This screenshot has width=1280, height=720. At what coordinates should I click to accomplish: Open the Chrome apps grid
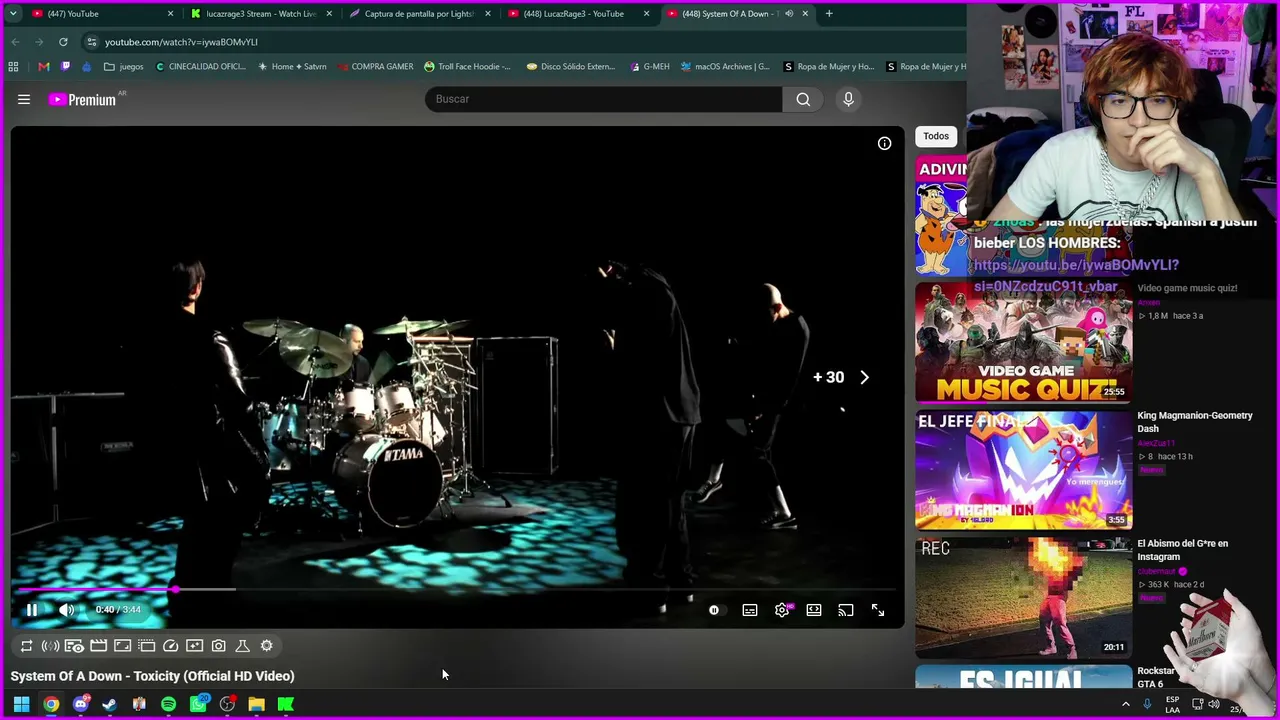[x=13, y=67]
